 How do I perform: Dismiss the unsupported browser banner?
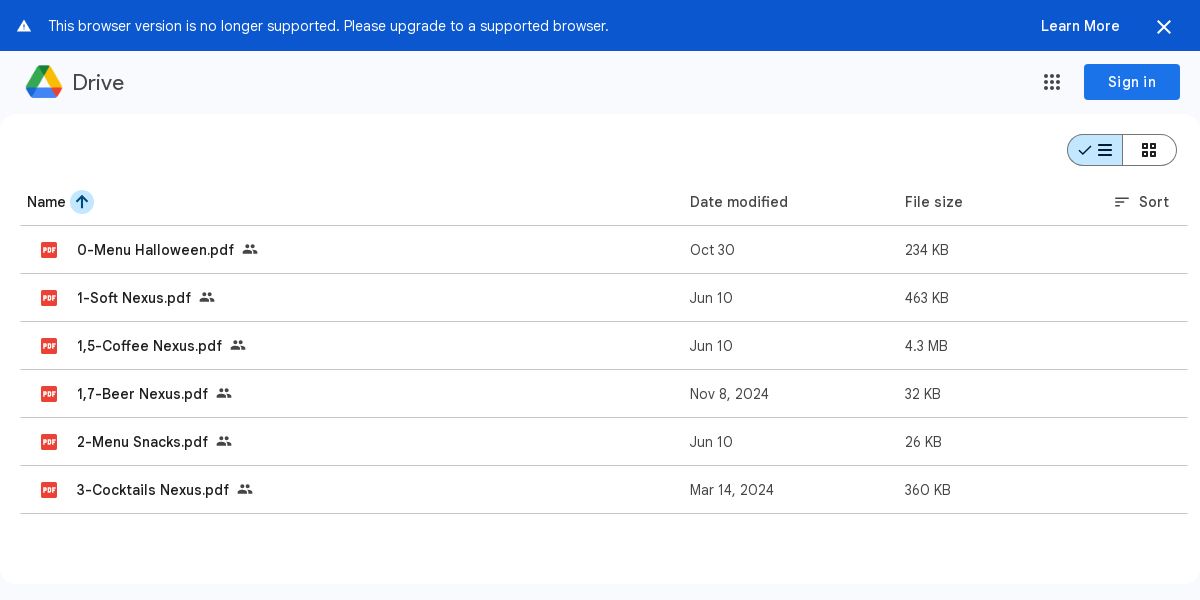tap(1164, 27)
